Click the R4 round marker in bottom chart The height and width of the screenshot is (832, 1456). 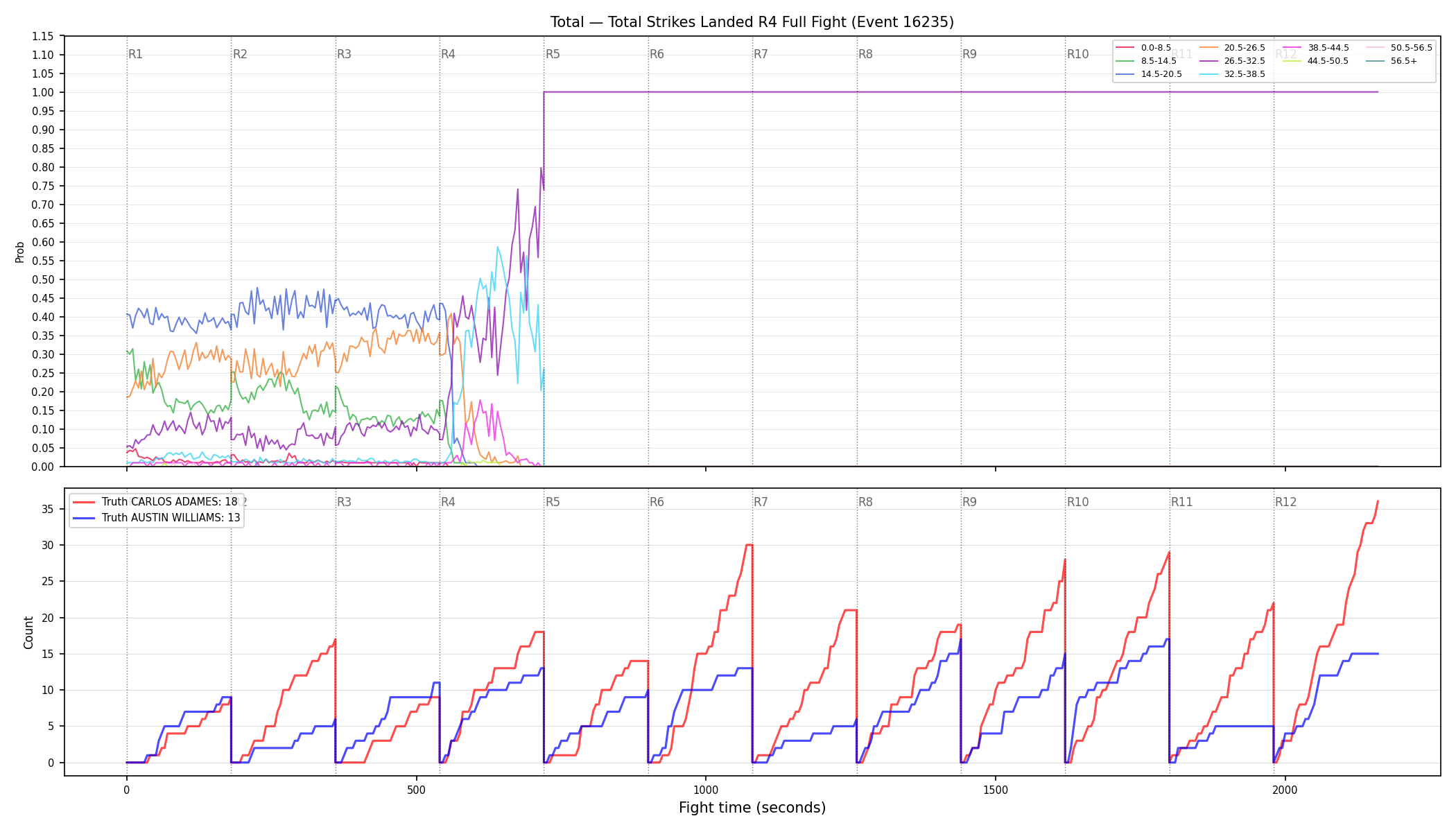(x=448, y=502)
